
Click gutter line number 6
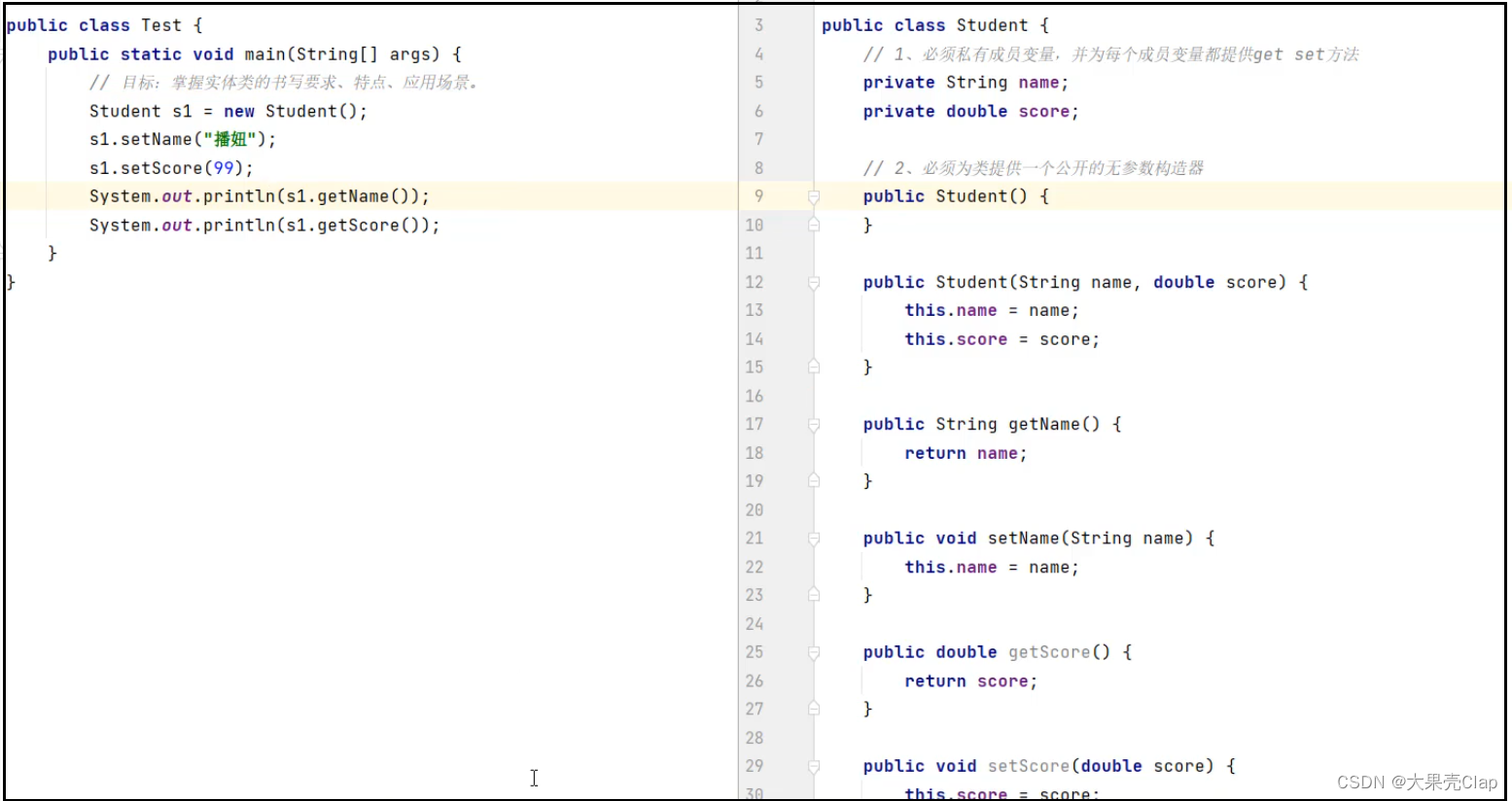758,111
